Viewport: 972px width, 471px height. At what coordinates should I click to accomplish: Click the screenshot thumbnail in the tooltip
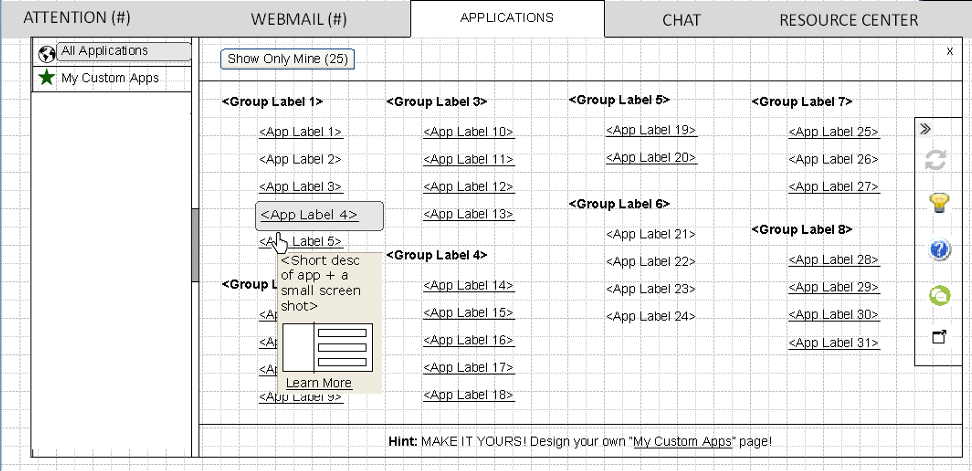point(328,347)
